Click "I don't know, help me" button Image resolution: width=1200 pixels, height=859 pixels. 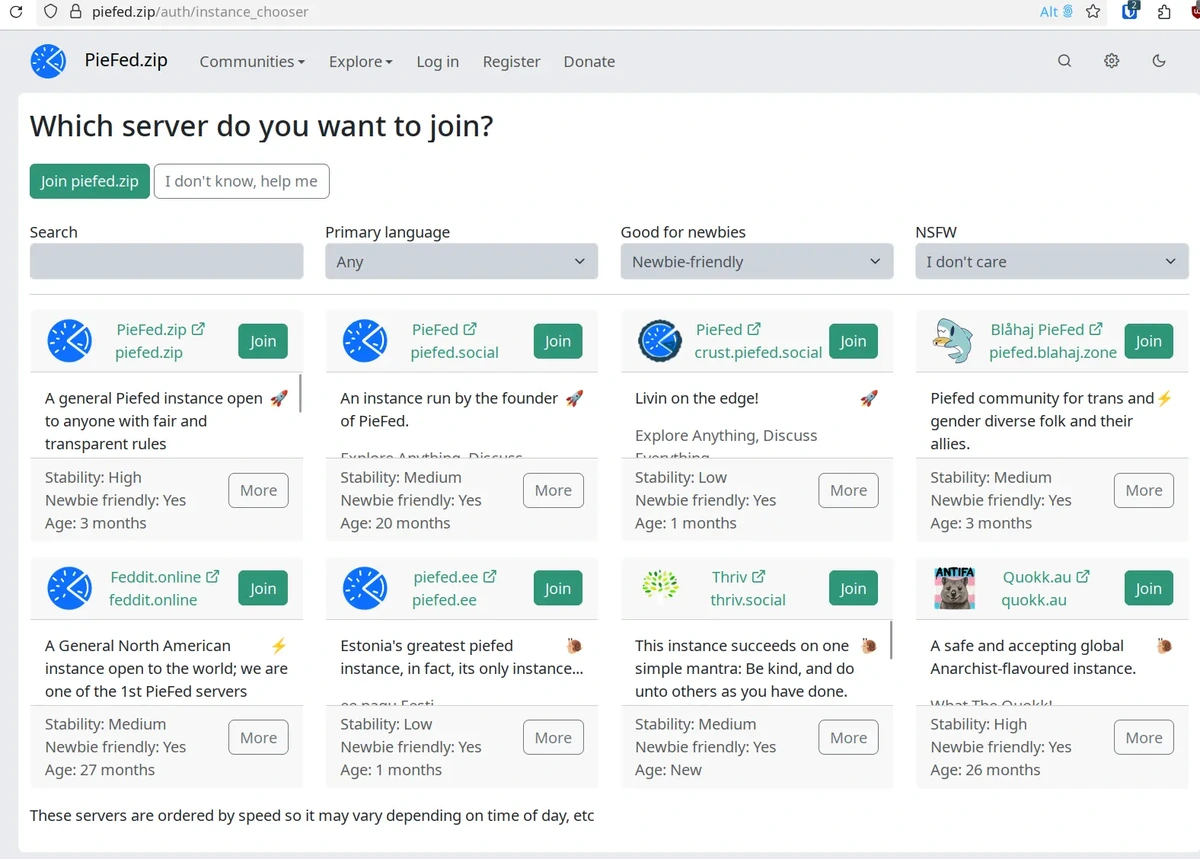point(241,181)
